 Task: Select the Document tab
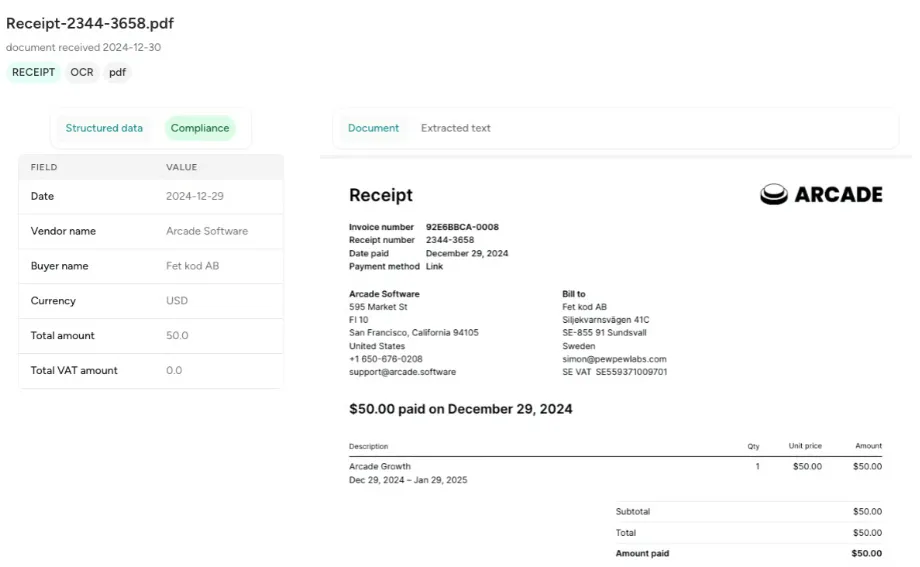pyautogui.click(x=373, y=128)
